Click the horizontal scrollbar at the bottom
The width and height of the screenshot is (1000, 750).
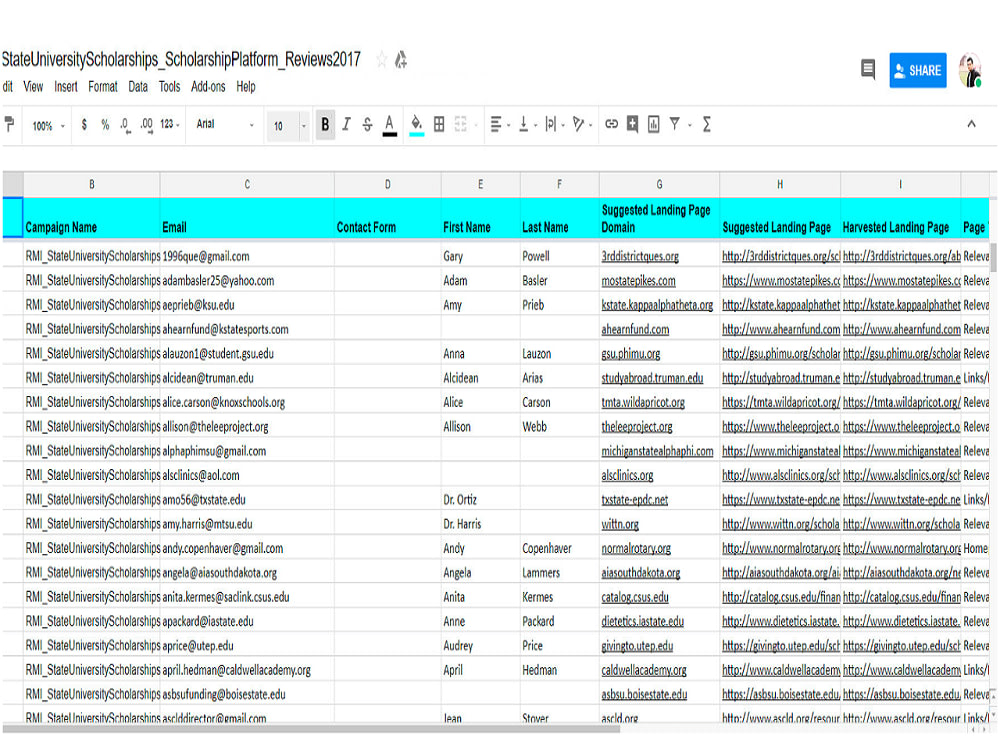311,729
